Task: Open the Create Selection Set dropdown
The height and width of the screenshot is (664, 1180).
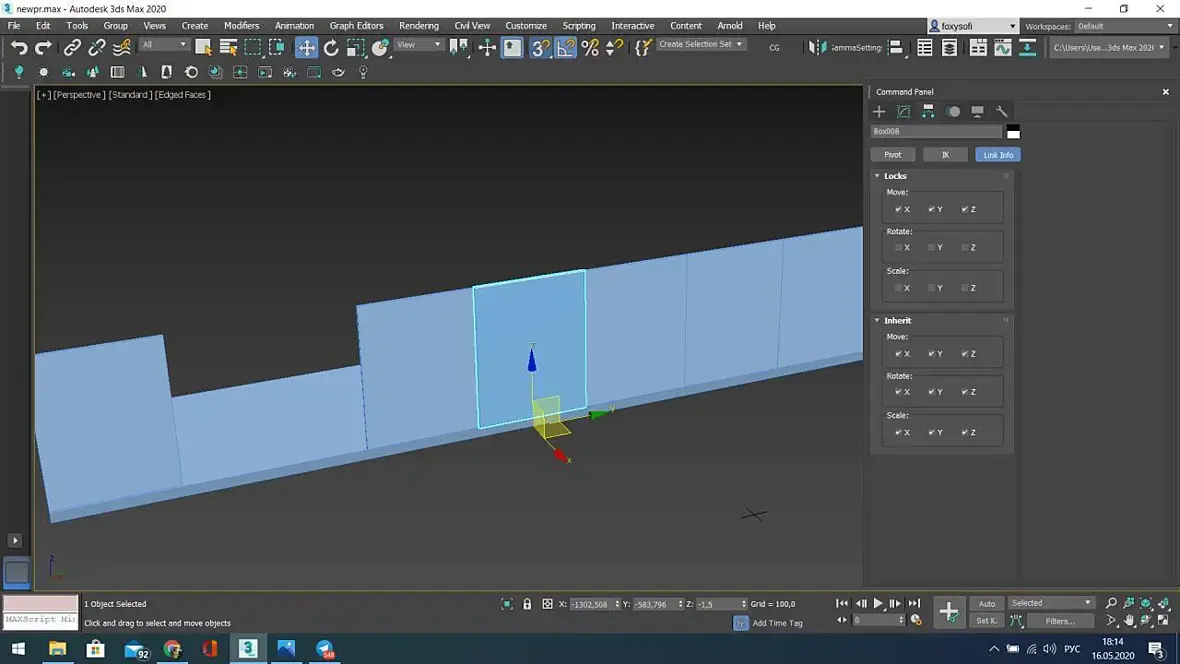Action: click(x=702, y=45)
